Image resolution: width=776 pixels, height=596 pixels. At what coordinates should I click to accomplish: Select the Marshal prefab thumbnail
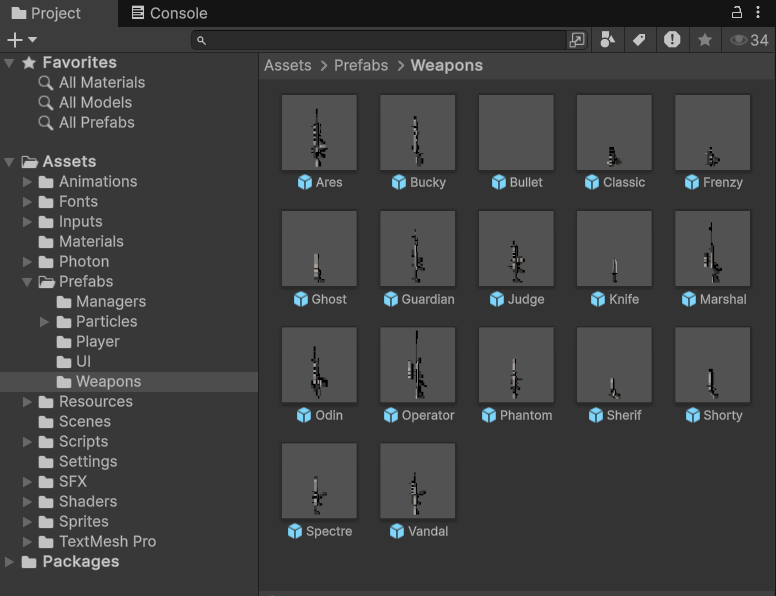pyautogui.click(x=713, y=248)
